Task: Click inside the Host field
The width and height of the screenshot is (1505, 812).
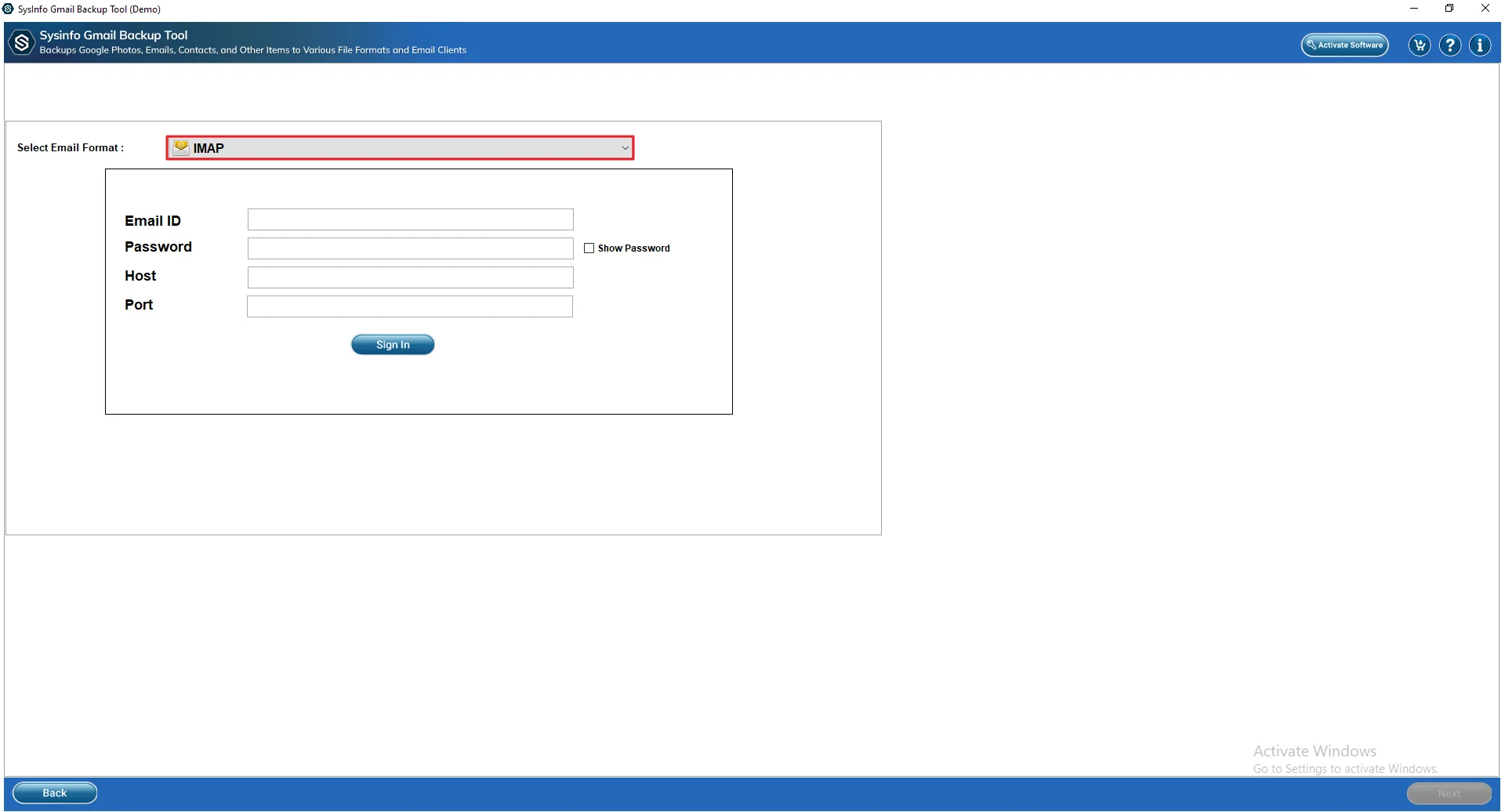Action: [x=410, y=277]
